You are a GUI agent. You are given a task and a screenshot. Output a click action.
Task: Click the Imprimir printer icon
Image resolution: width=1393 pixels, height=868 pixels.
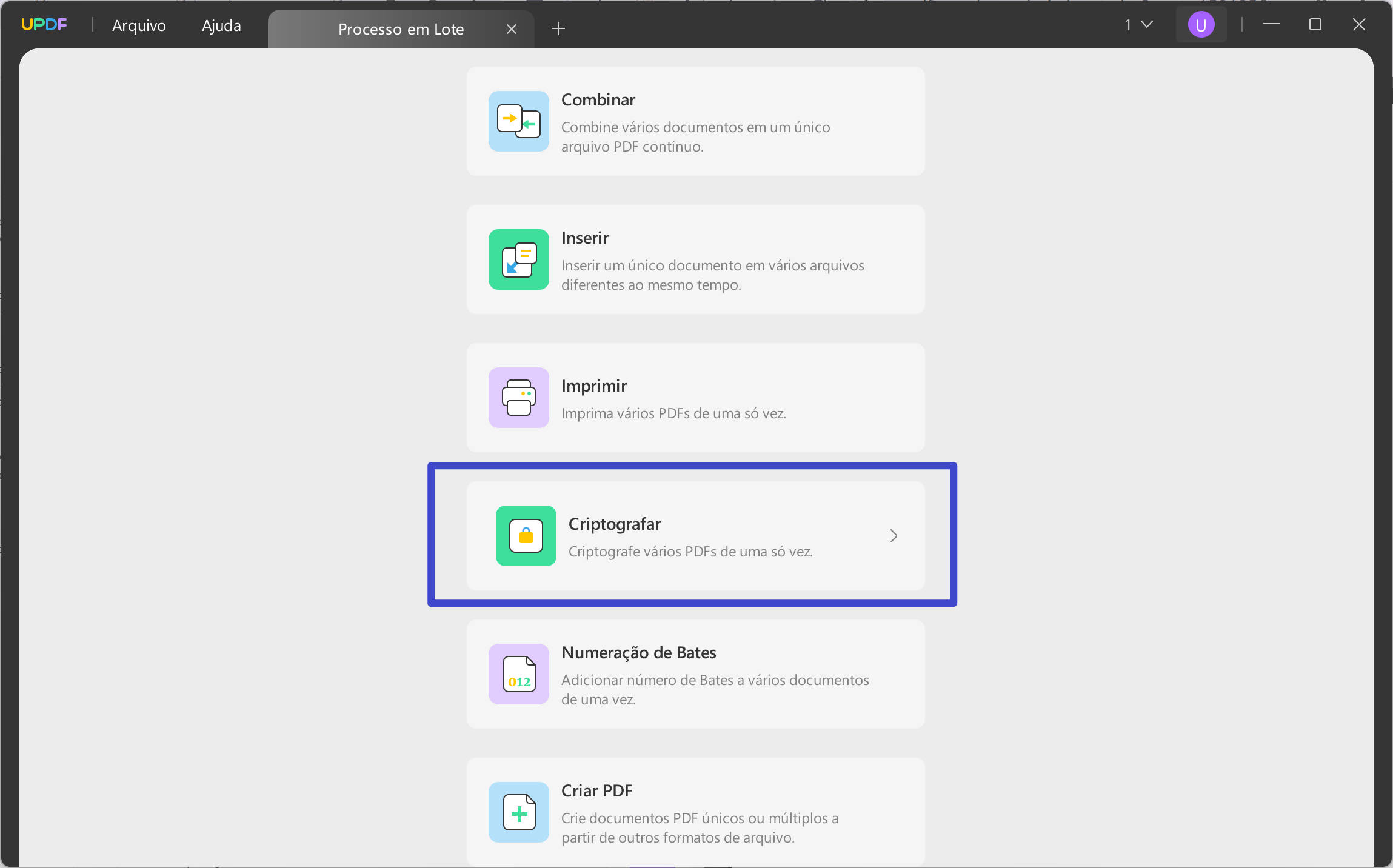(518, 398)
